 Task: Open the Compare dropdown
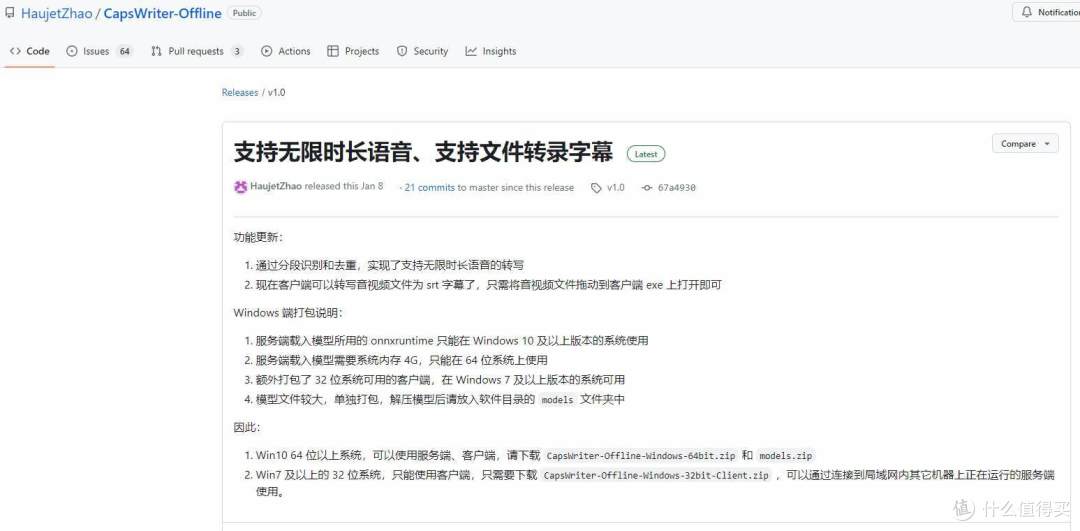click(1026, 143)
